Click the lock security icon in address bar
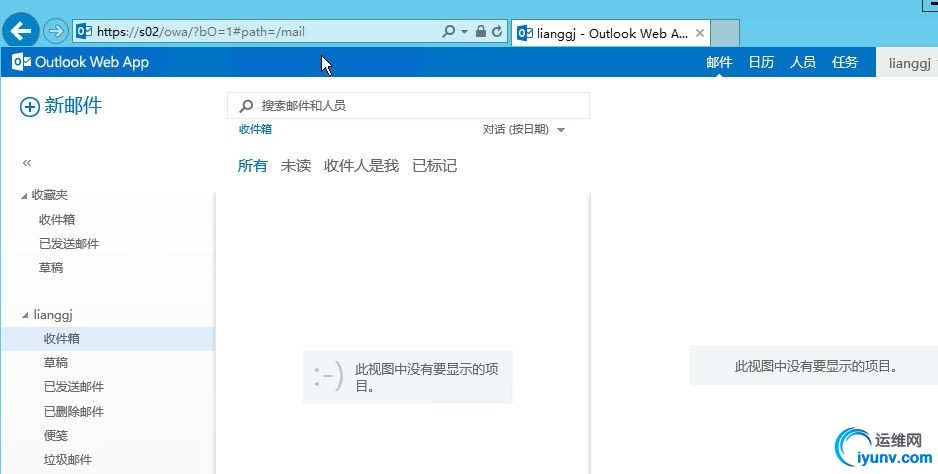Viewport: 938px width, 474px height. click(x=480, y=31)
